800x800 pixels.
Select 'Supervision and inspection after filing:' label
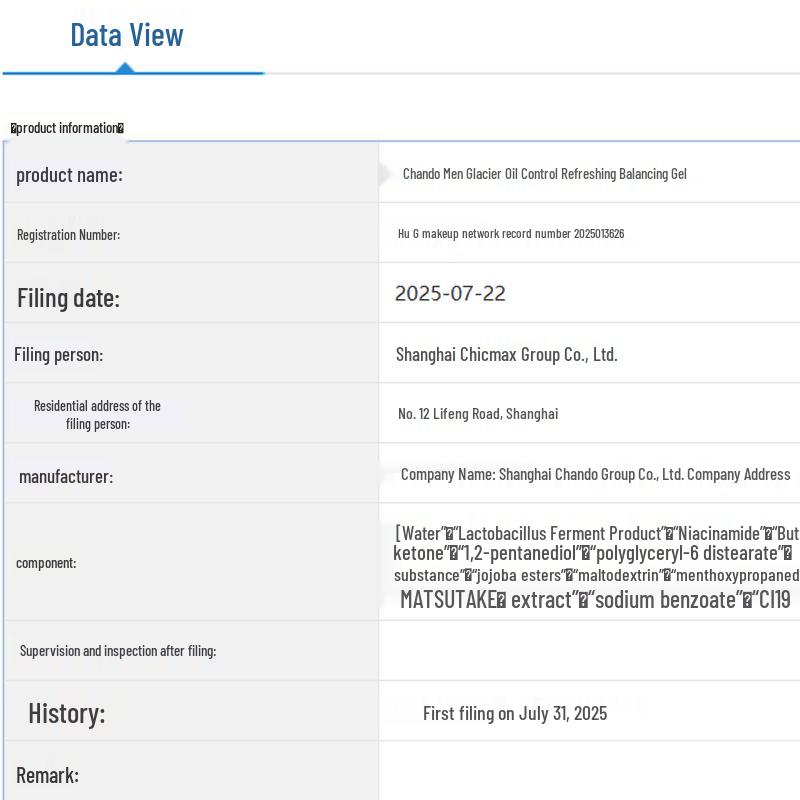coord(118,651)
